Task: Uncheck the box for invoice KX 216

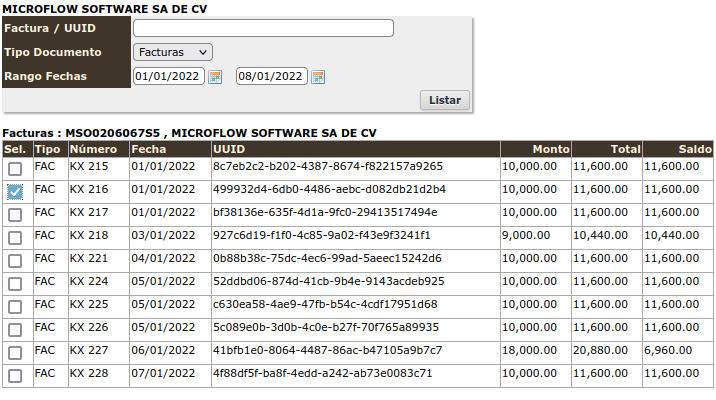Action: click(x=15, y=192)
